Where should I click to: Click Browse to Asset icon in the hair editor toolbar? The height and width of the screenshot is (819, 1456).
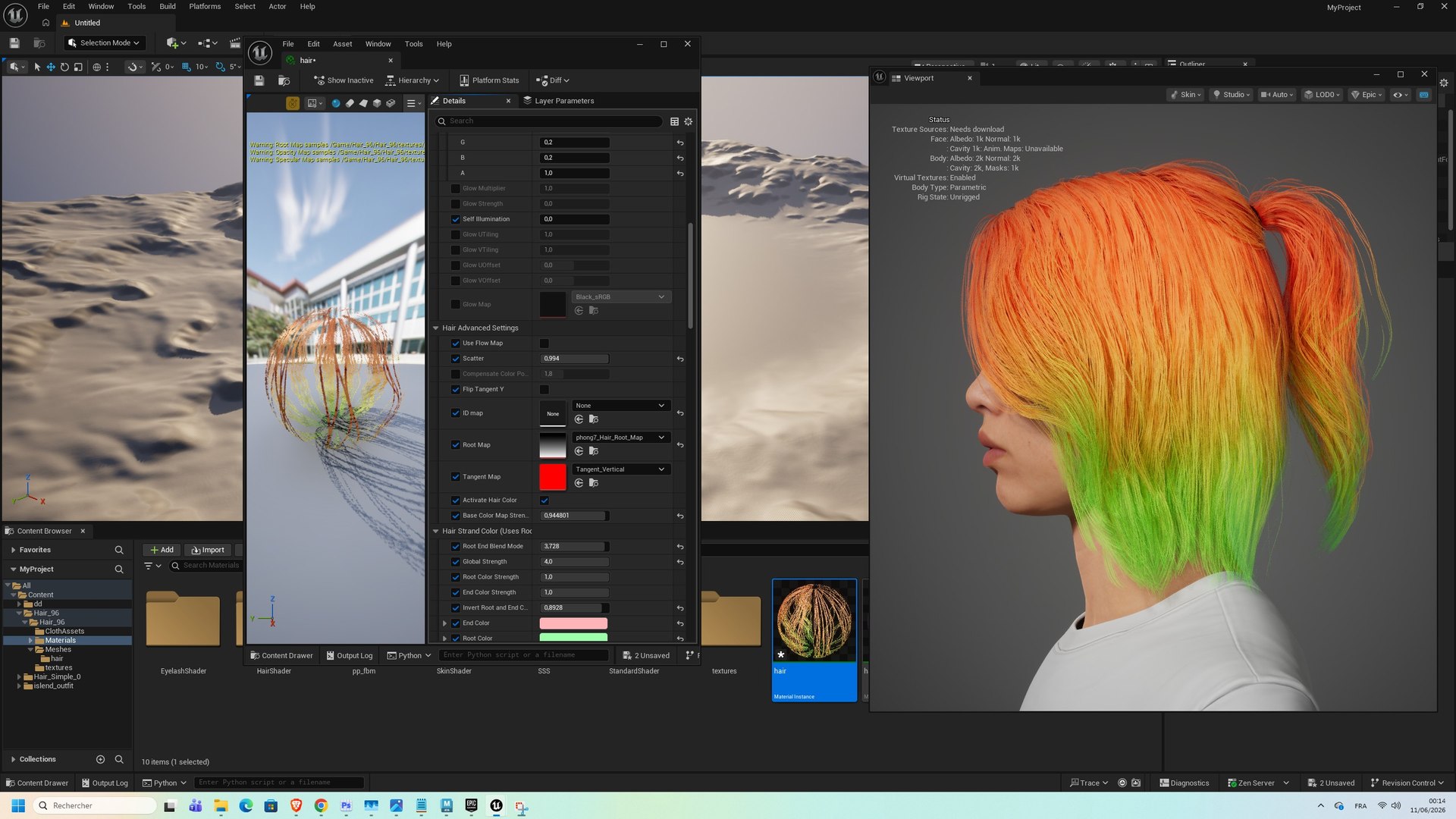(x=284, y=80)
